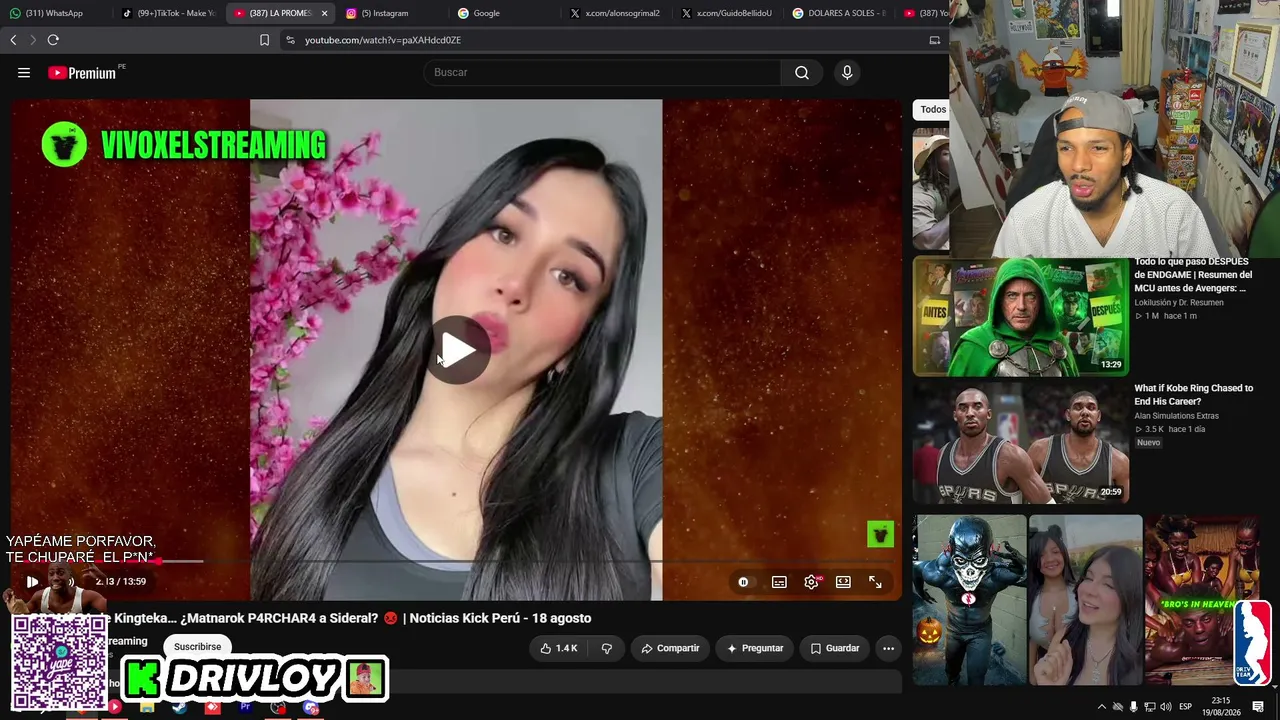
Task: Click the video title about Noticias Kick Perú
Action: tap(352, 618)
